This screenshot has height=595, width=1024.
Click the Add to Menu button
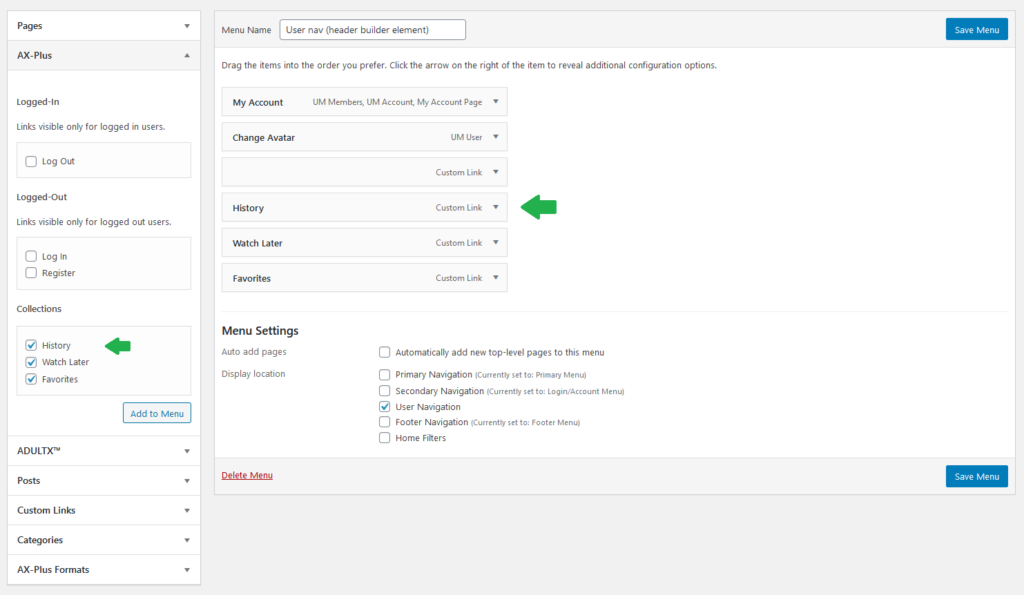click(x=157, y=413)
